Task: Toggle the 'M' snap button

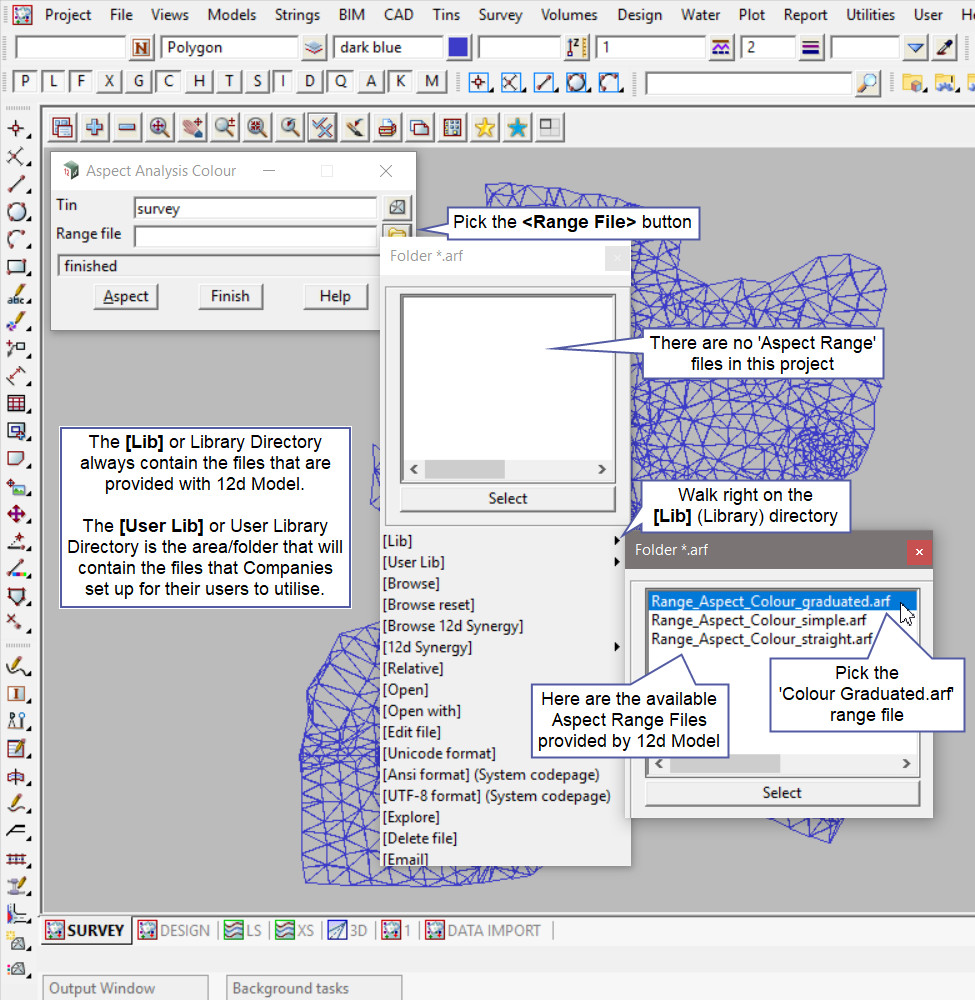Action: click(431, 82)
